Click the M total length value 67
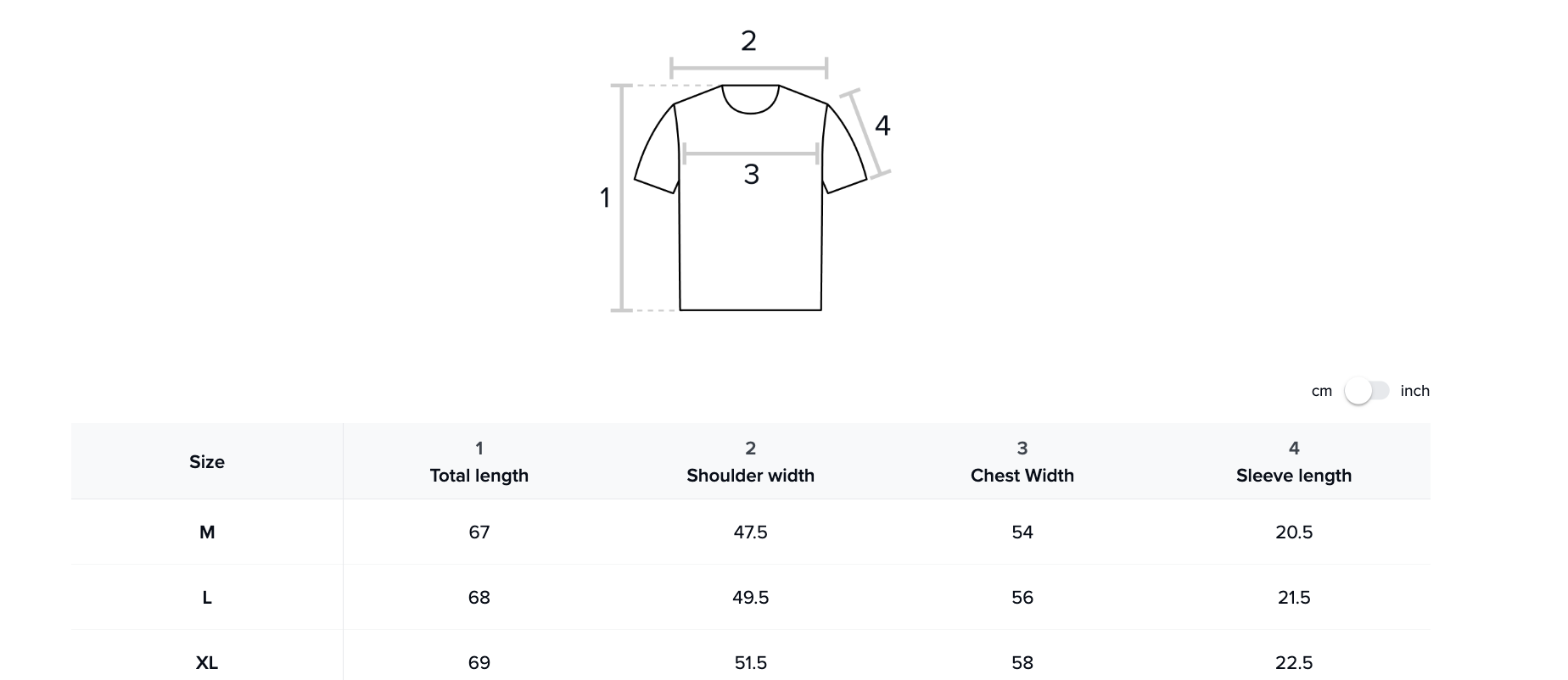Image resolution: width=1568 pixels, height=680 pixels. point(479,532)
